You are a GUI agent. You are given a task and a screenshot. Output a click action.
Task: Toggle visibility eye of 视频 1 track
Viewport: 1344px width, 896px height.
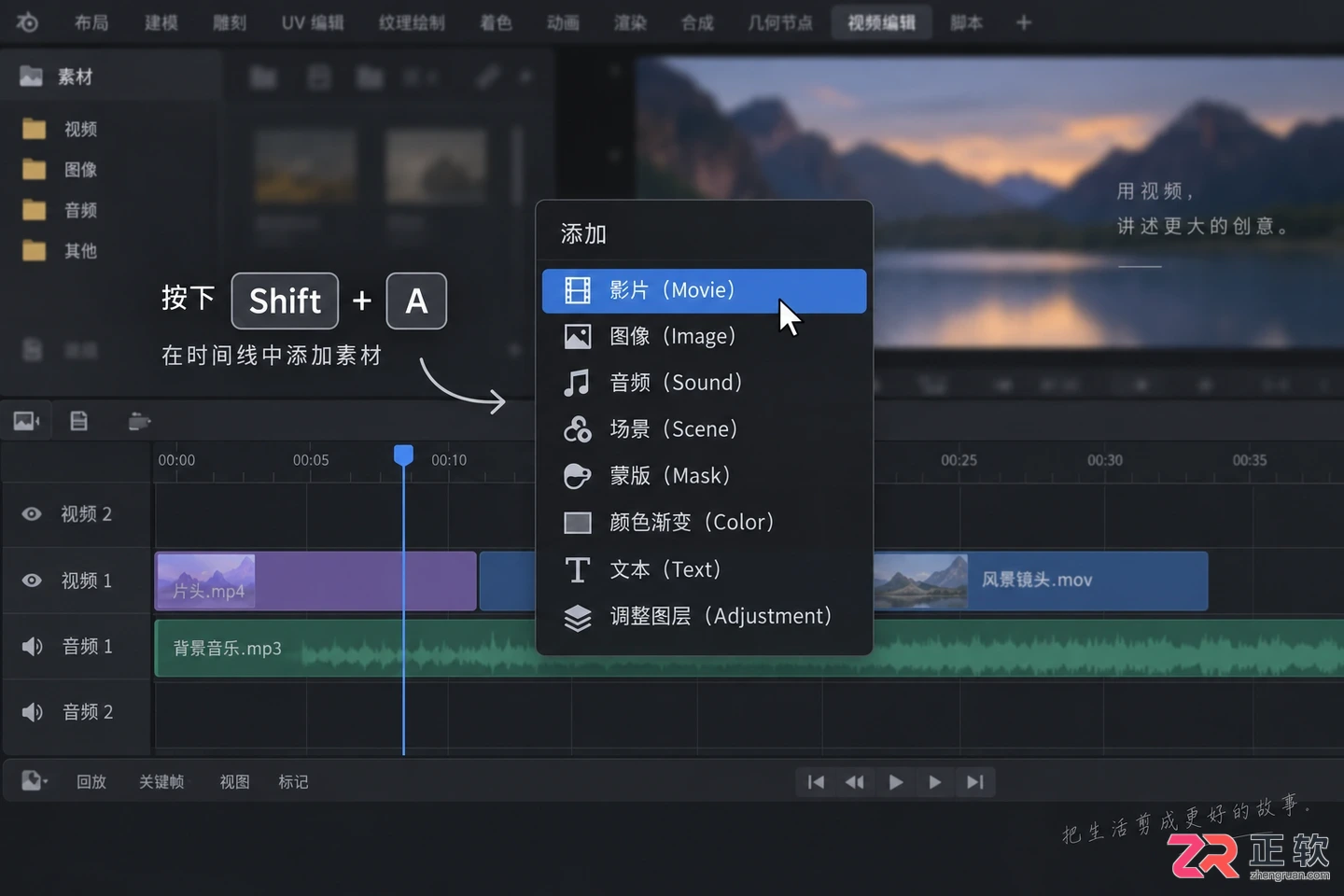(32, 581)
